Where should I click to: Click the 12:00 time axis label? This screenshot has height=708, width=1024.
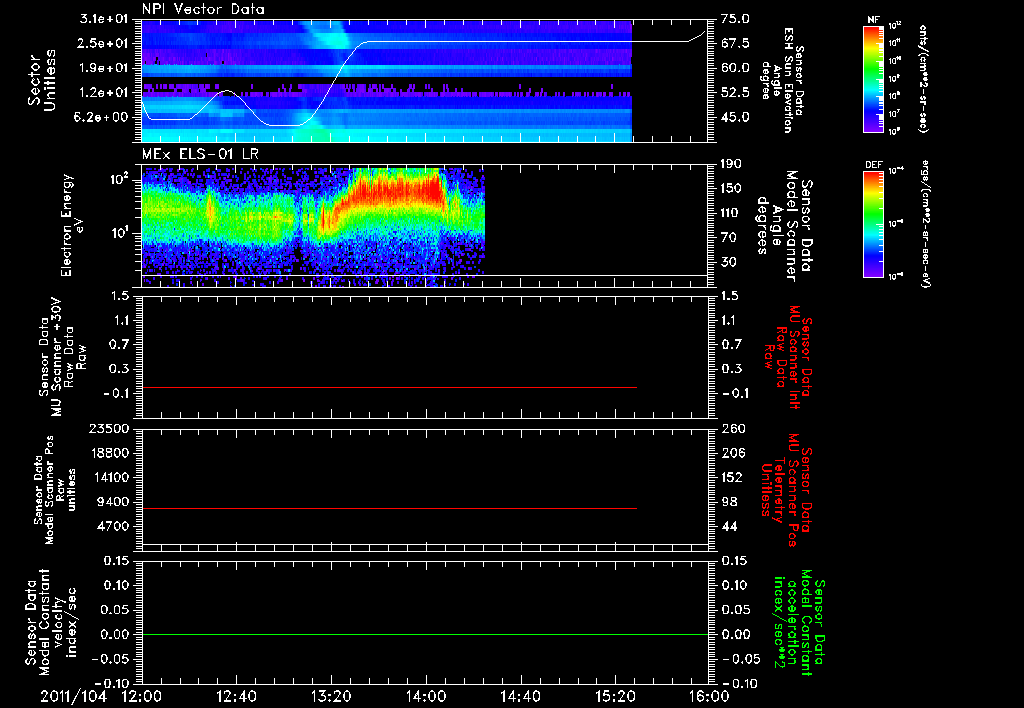click(x=142, y=696)
